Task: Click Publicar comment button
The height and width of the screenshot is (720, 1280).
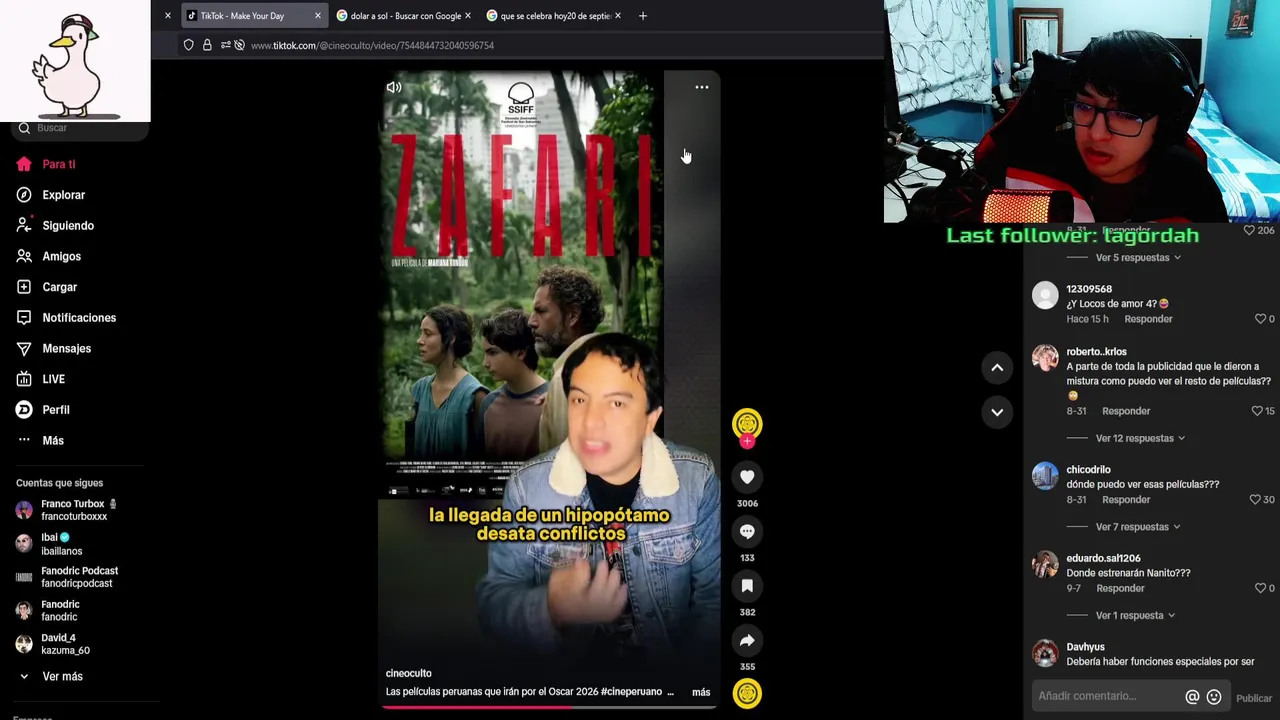Action: pyautogui.click(x=1254, y=698)
